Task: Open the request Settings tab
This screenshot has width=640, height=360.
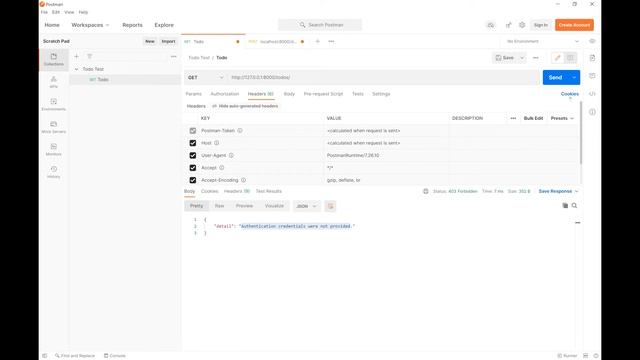Action: [x=381, y=94]
